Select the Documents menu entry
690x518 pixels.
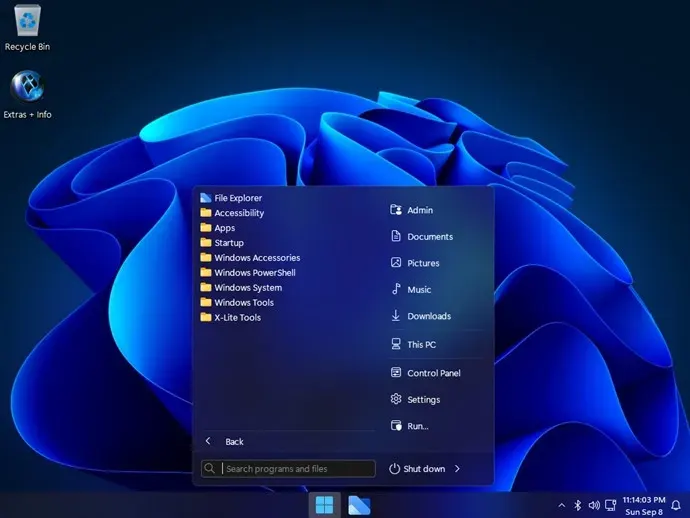click(x=430, y=237)
